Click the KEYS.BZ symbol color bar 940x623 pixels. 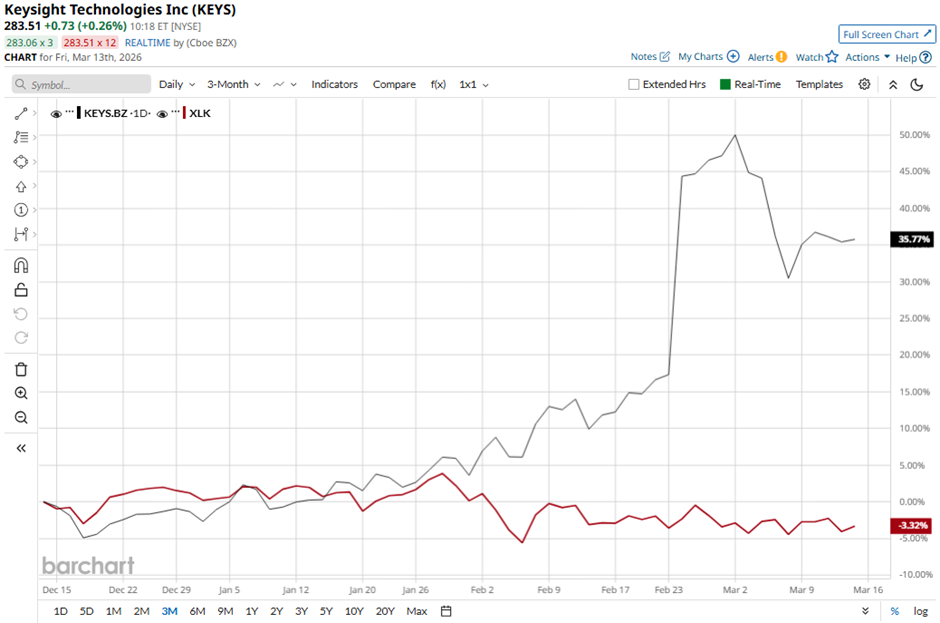tap(79, 113)
